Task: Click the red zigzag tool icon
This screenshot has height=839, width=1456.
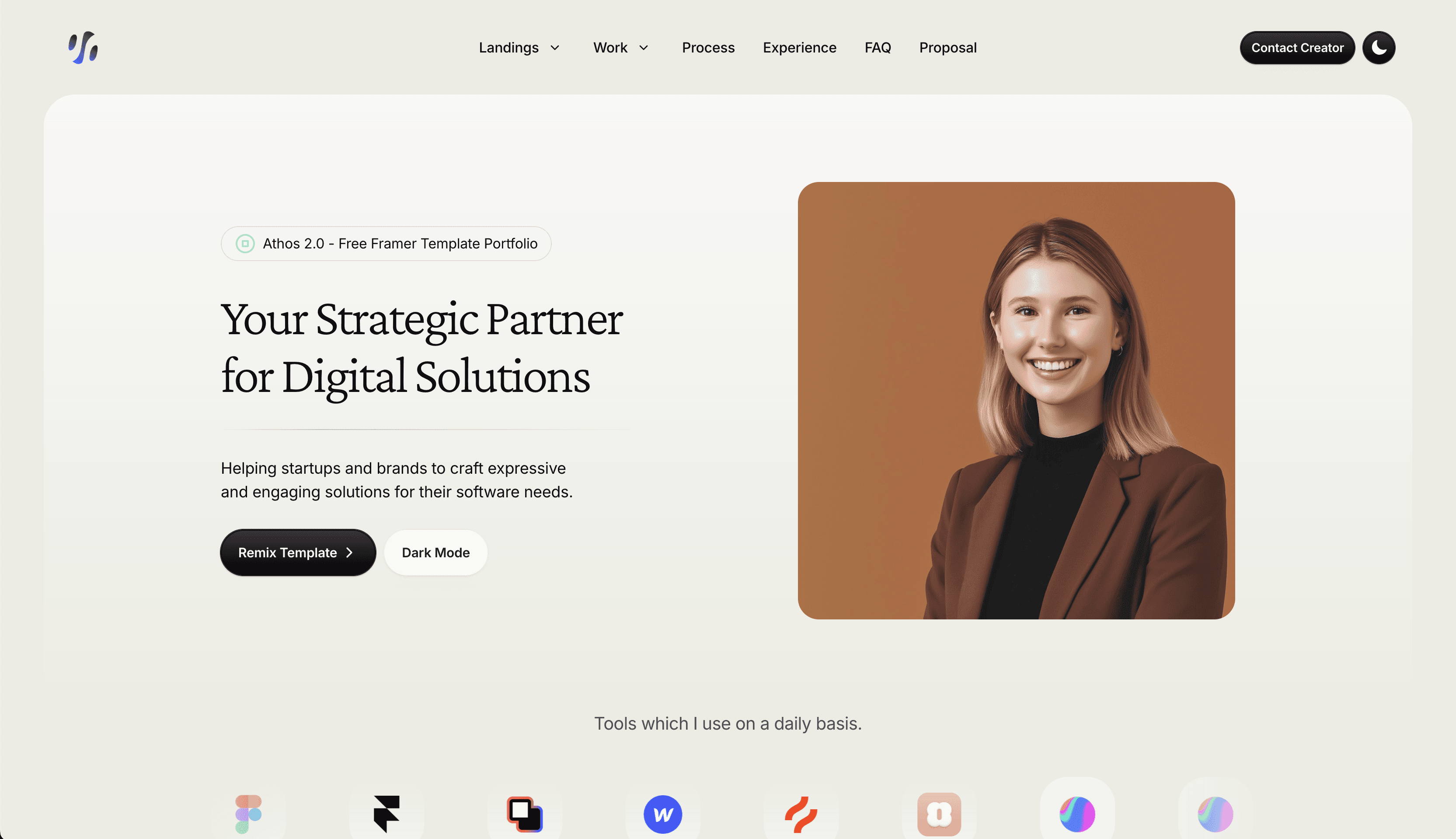Action: click(x=801, y=814)
